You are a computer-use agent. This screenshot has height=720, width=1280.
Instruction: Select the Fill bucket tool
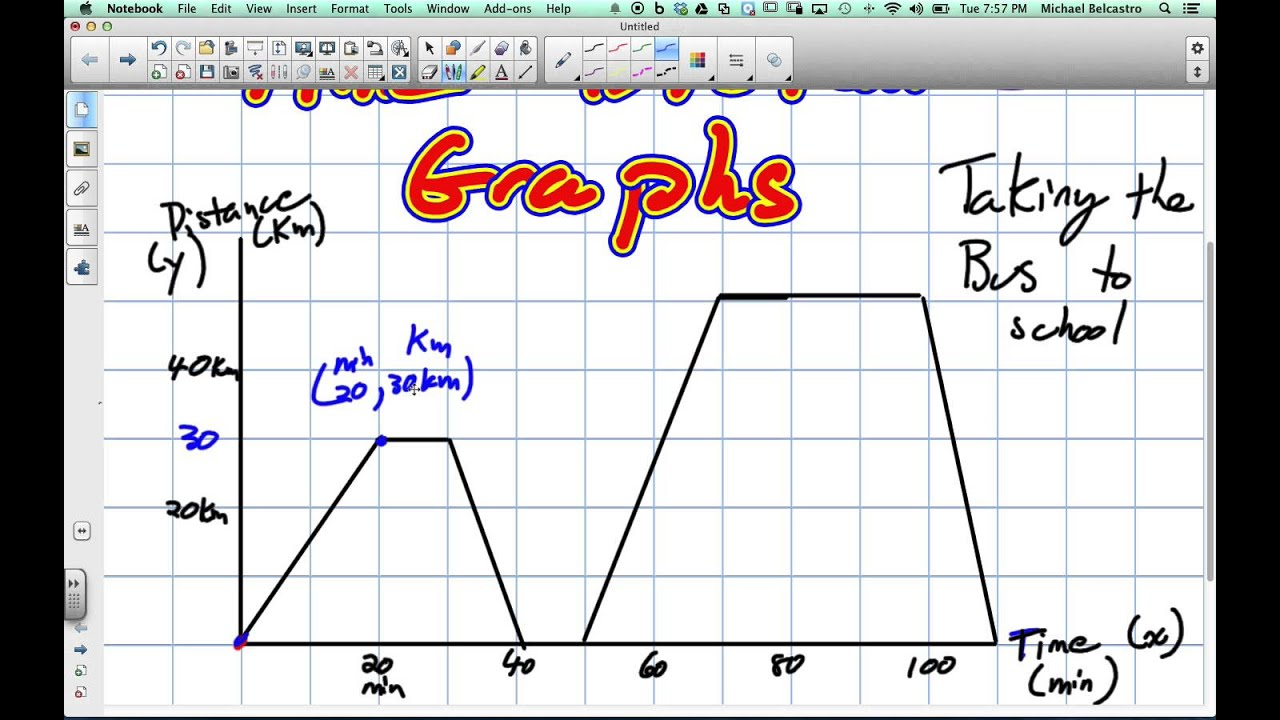pos(526,48)
